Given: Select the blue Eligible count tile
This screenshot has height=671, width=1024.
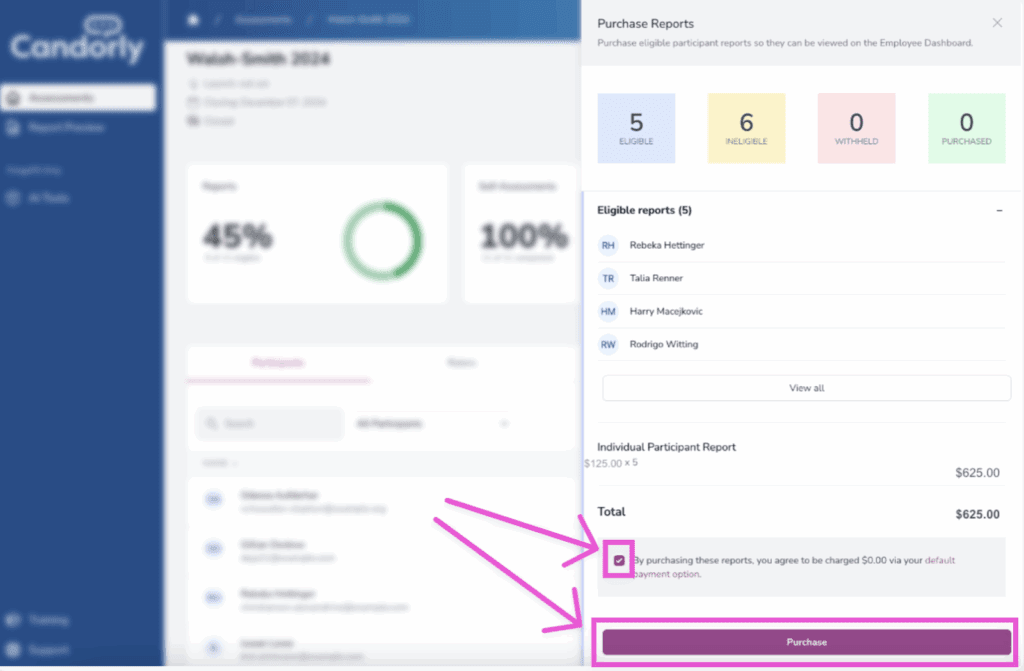Looking at the screenshot, I should point(637,128).
